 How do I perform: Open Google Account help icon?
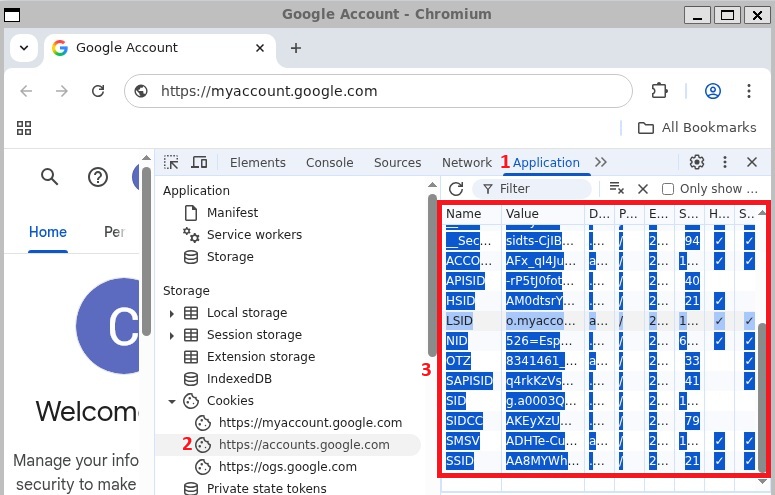coord(98,177)
